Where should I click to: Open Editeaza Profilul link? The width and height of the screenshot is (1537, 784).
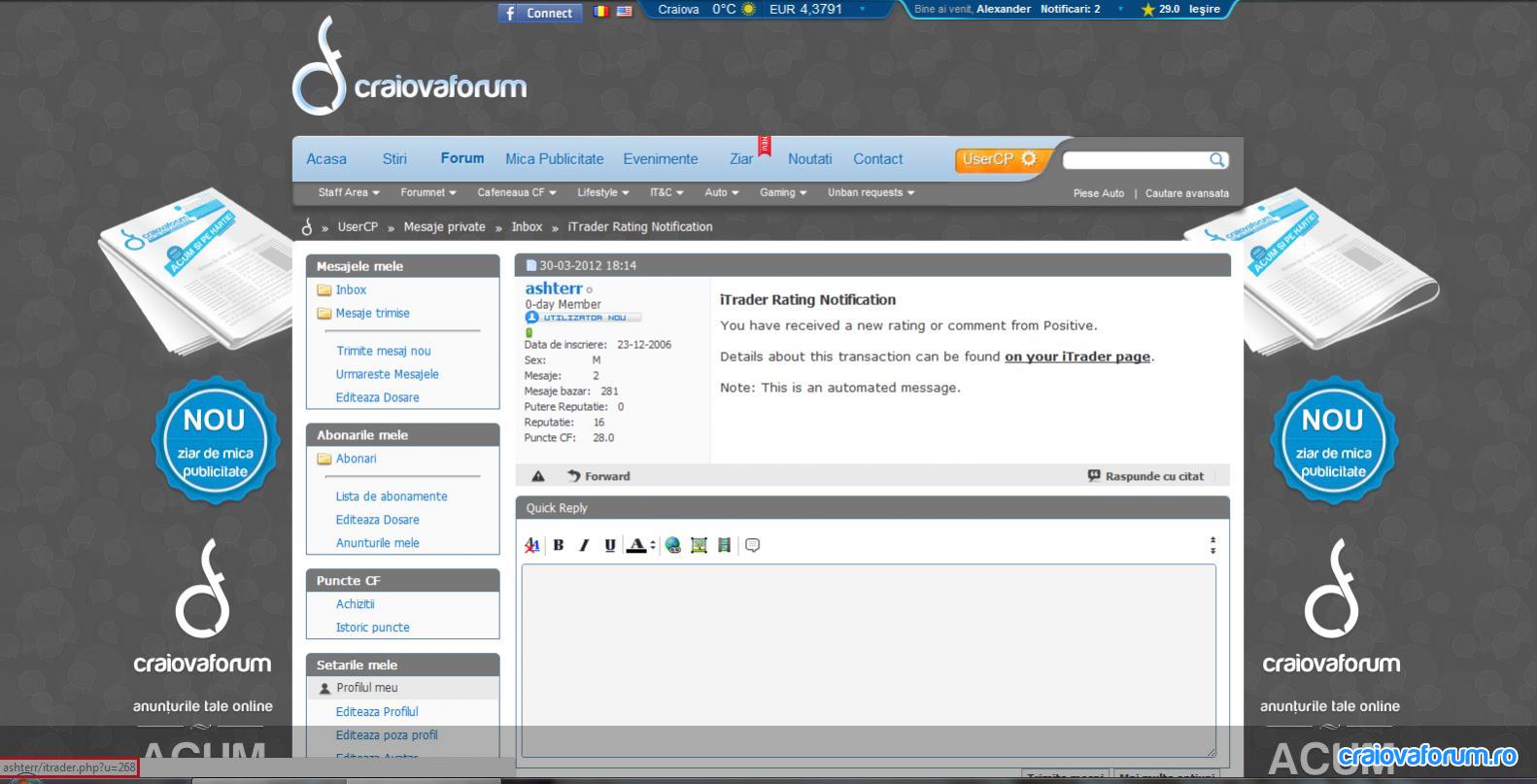point(377,712)
